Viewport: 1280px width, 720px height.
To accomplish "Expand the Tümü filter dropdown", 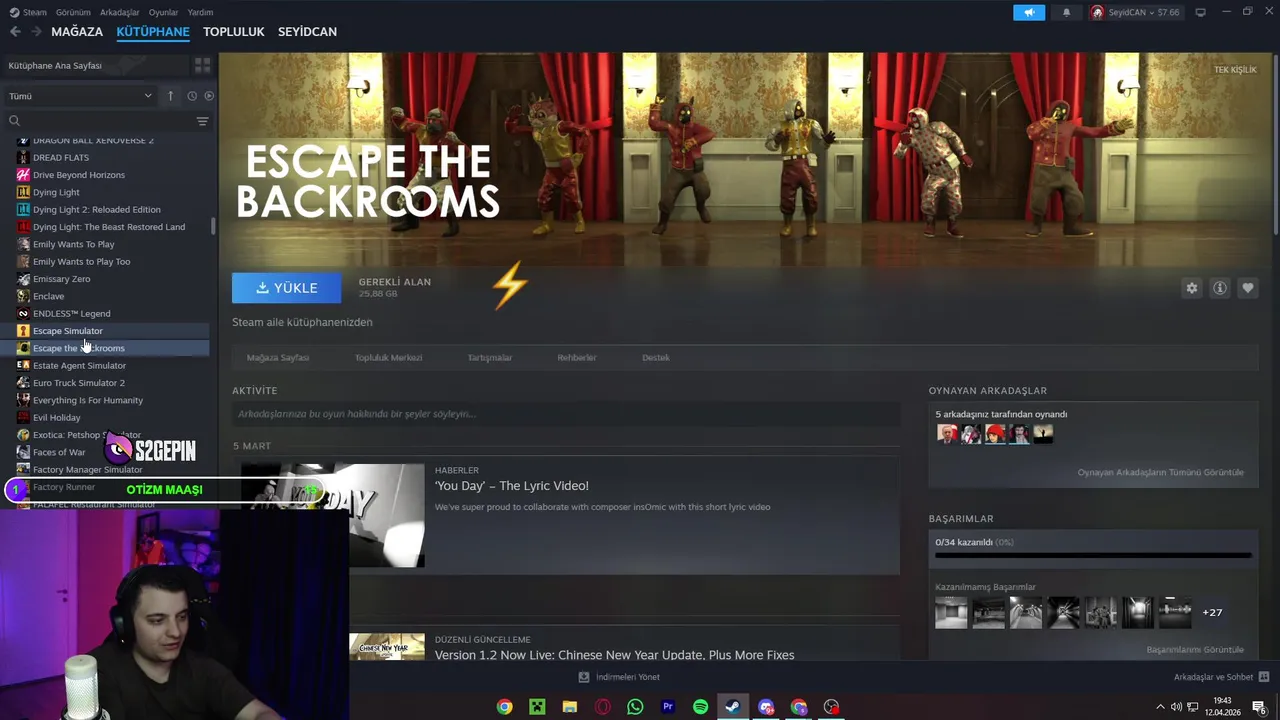I will 80,96.
